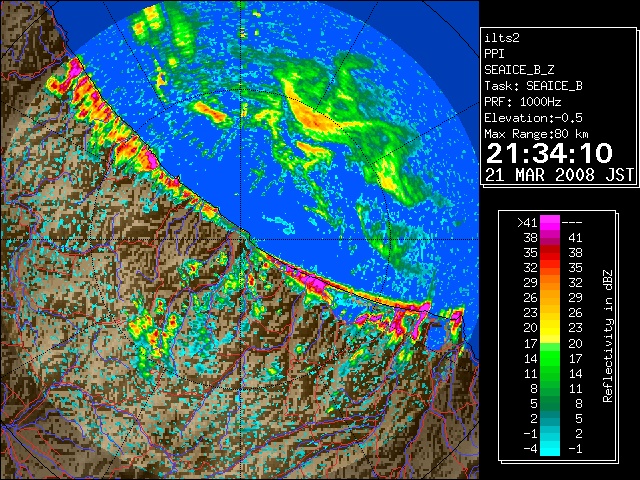Pick the cyan swatch beside '-4'
The height and width of the screenshot is (480, 640).
click(550, 448)
